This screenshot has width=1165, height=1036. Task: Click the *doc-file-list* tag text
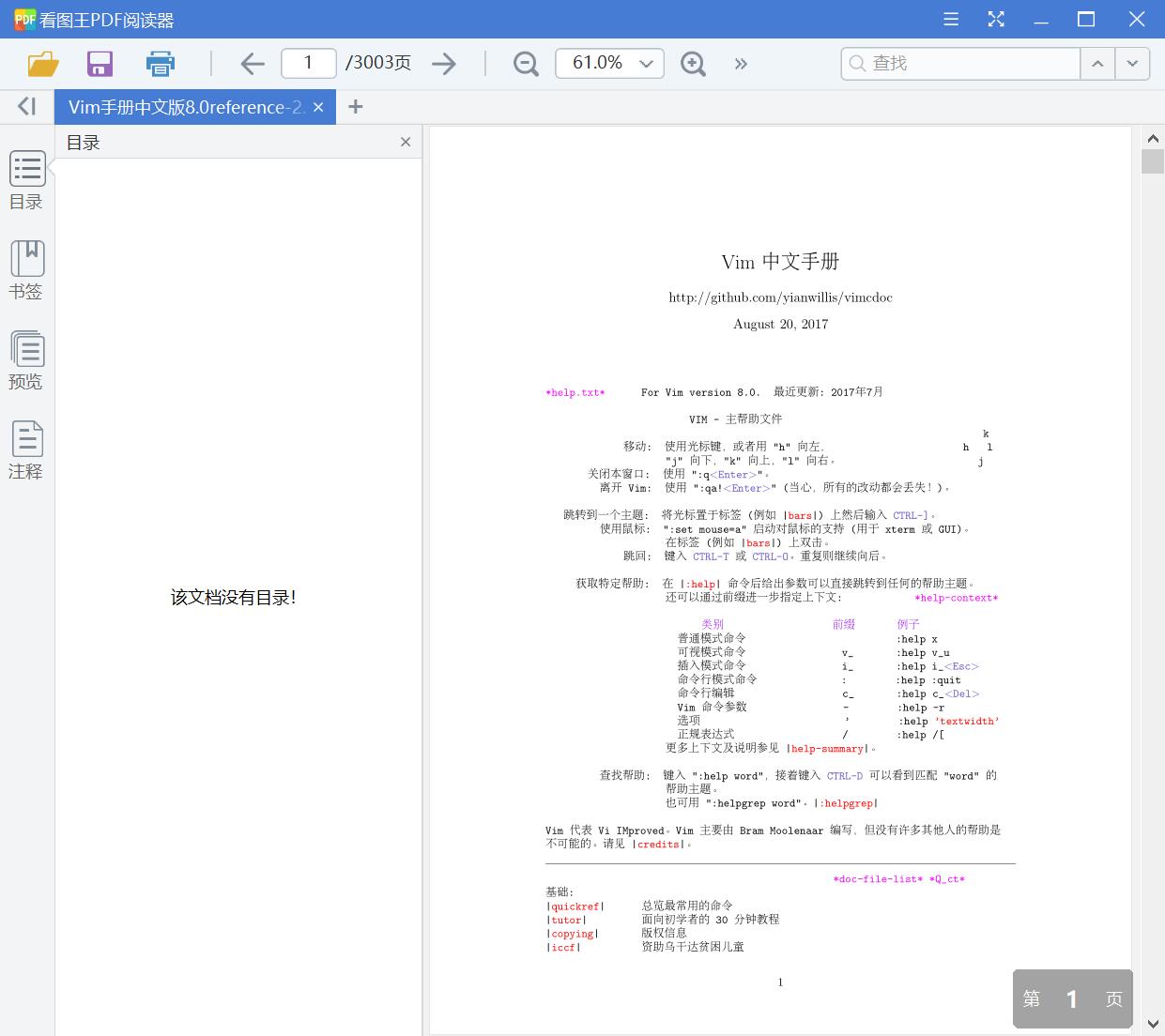tap(878, 879)
